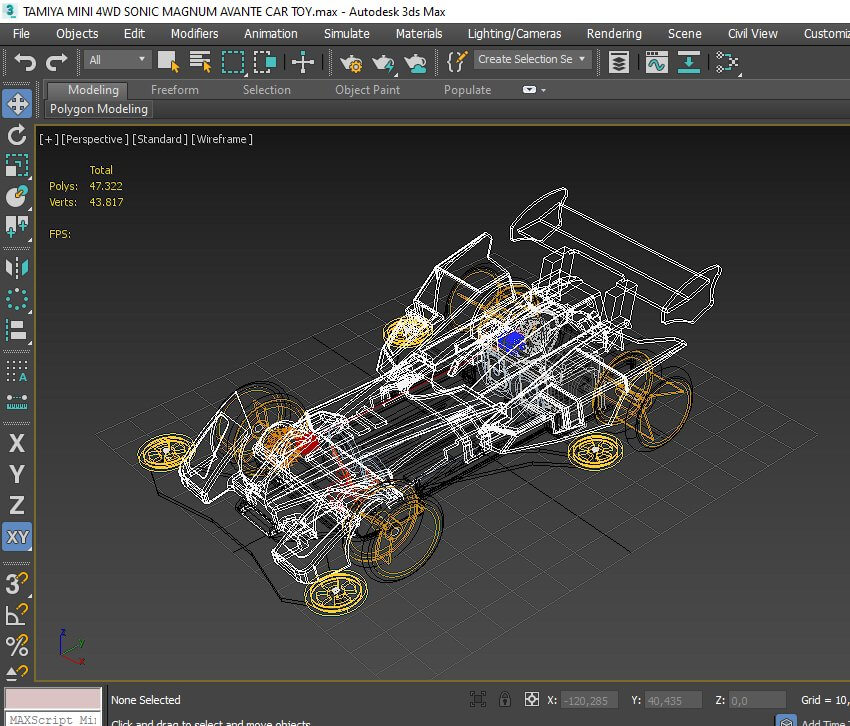Viewport: 850px width, 726px height.
Task: Open the Layer Explorer stack icon
Action: (x=619, y=62)
